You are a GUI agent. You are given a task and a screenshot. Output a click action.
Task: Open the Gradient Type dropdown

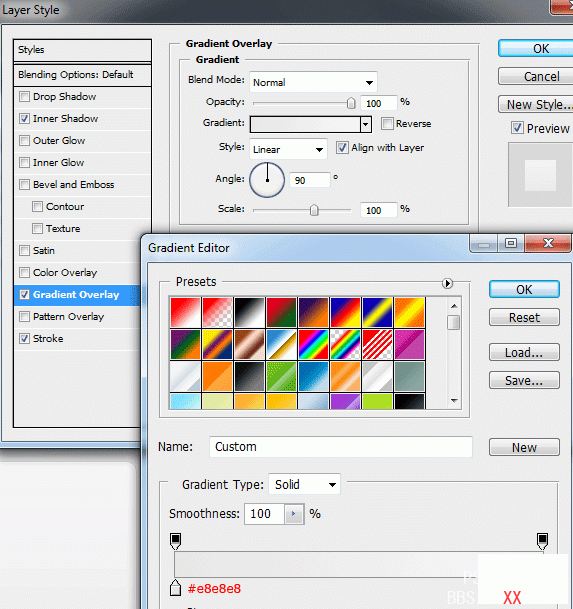coord(305,484)
